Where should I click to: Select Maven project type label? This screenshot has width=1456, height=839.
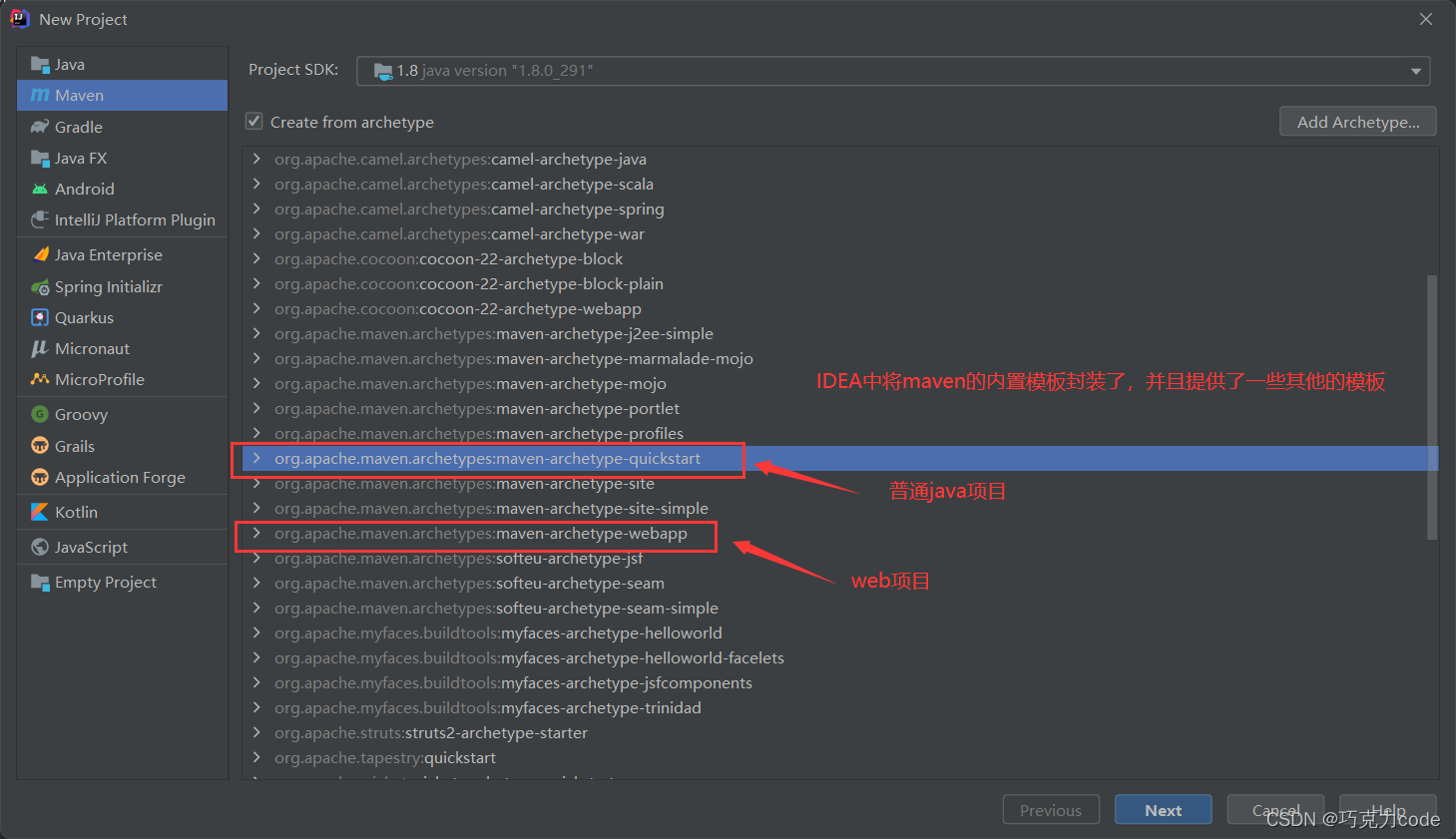point(80,96)
